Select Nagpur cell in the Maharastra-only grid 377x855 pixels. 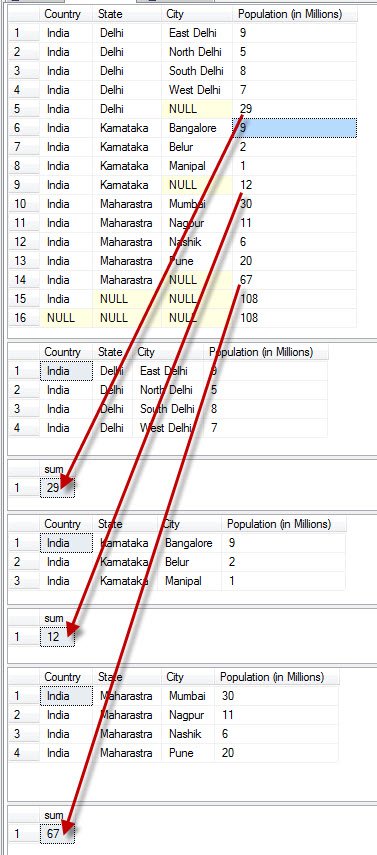click(x=188, y=715)
